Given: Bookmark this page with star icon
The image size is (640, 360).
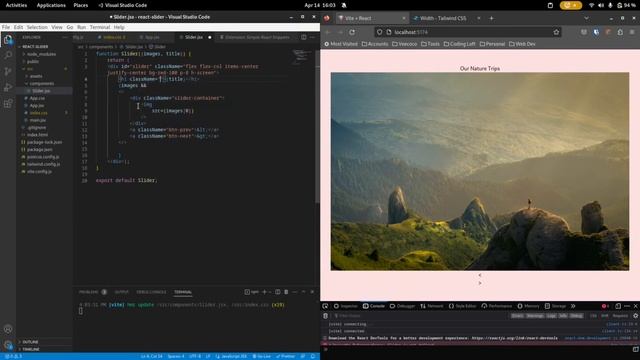Looking at the screenshot, I should pos(556,32).
